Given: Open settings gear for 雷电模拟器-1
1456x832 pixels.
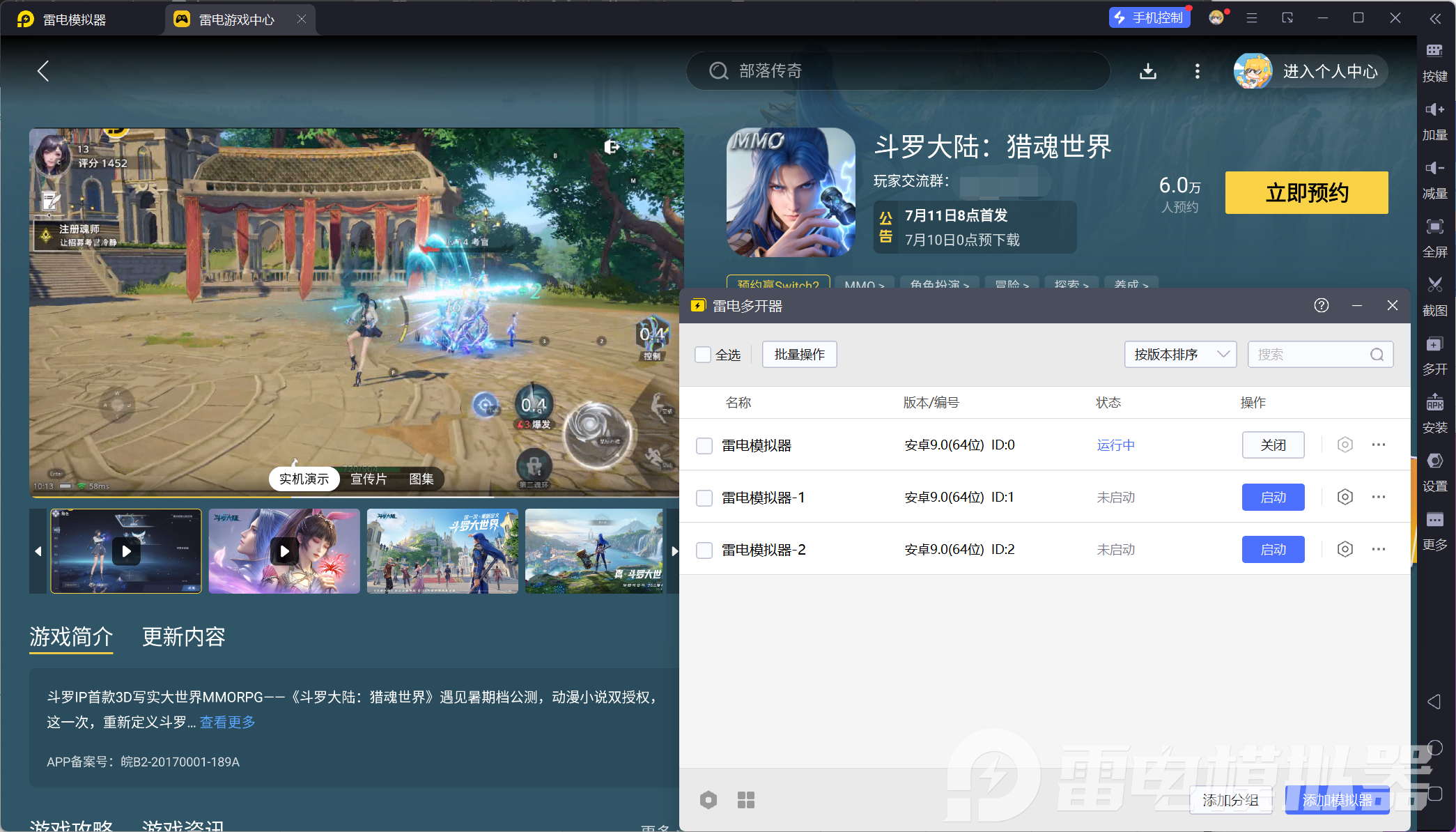Looking at the screenshot, I should [x=1345, y=497].
